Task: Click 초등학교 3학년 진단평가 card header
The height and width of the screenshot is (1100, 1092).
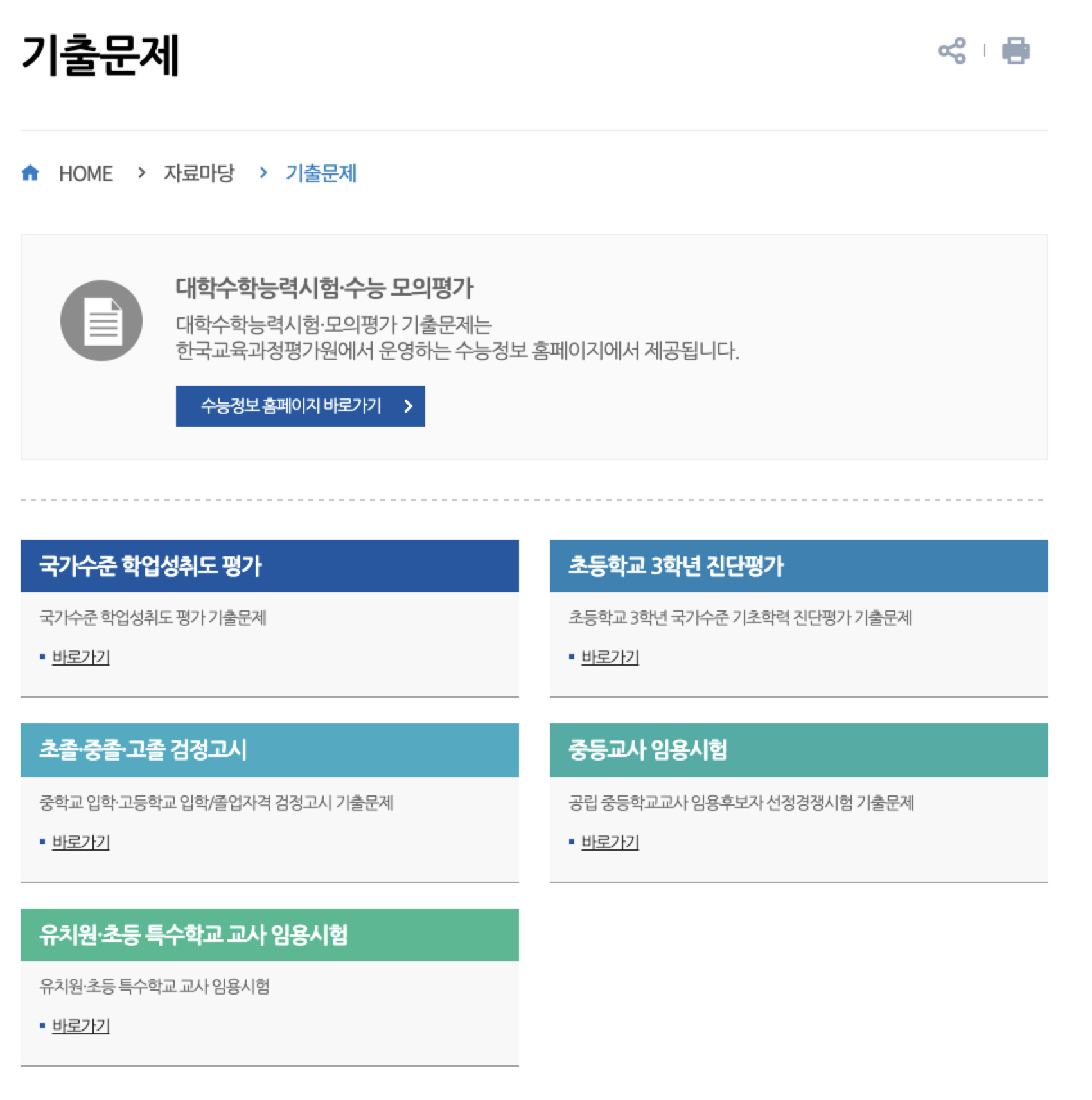Action: (x=799, y=566)
